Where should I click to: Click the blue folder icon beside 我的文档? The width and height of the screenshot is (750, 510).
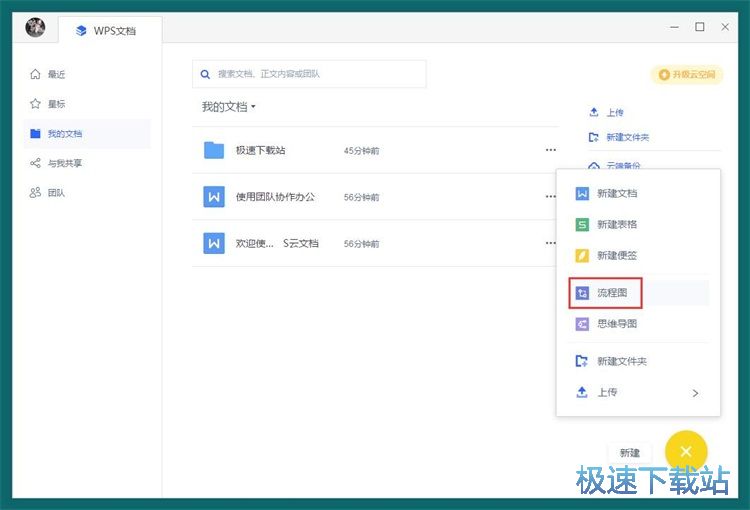pos(35,133)
